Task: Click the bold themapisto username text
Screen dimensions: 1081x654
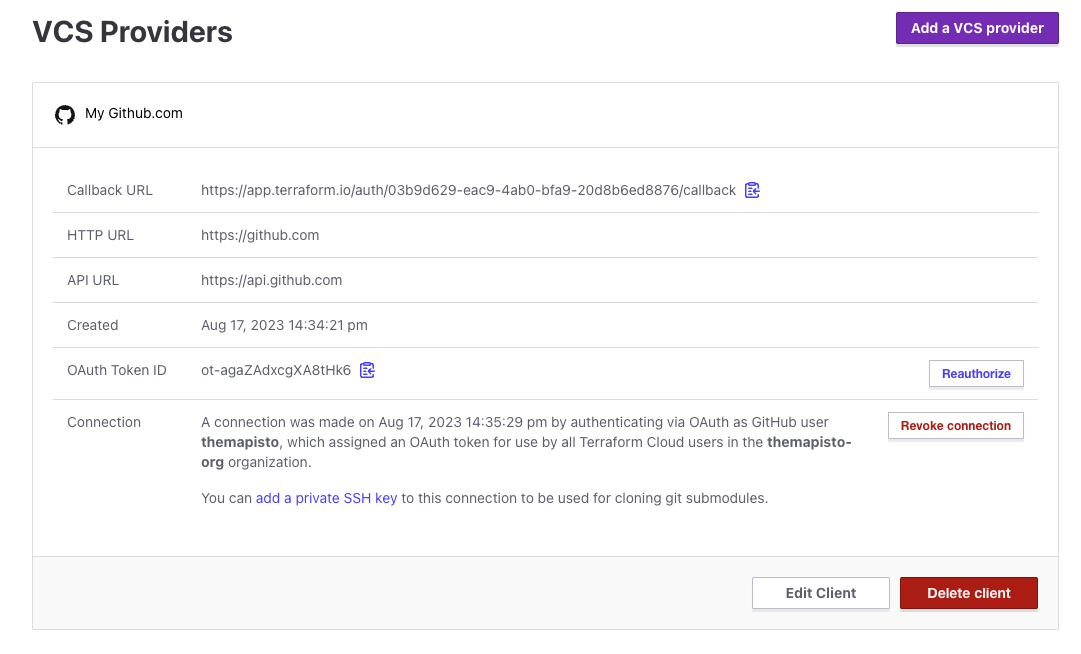Action: point(240,442)
